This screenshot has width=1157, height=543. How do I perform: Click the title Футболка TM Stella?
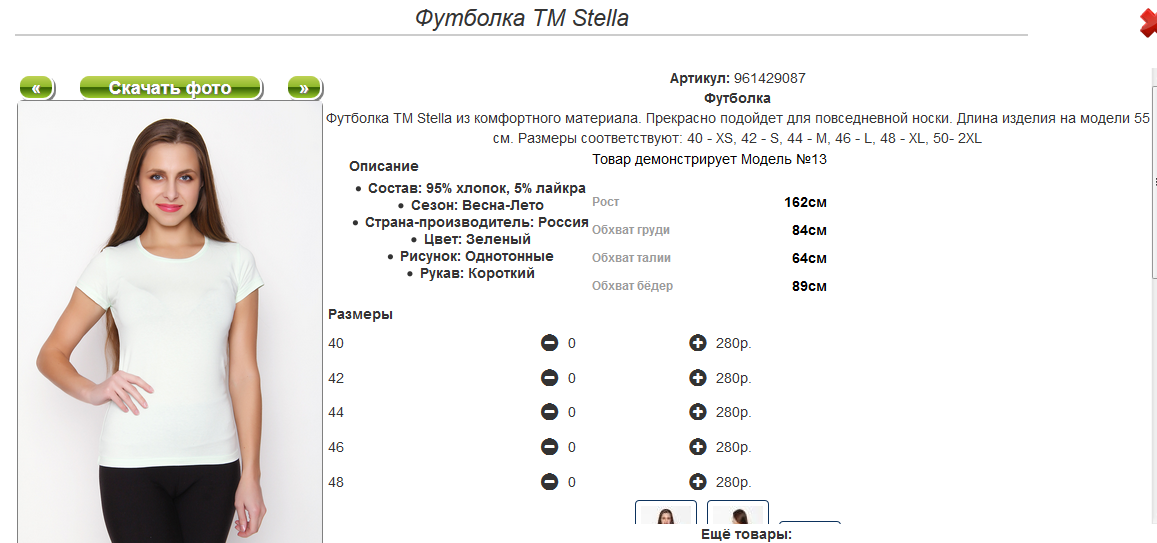tap(522, 18)
